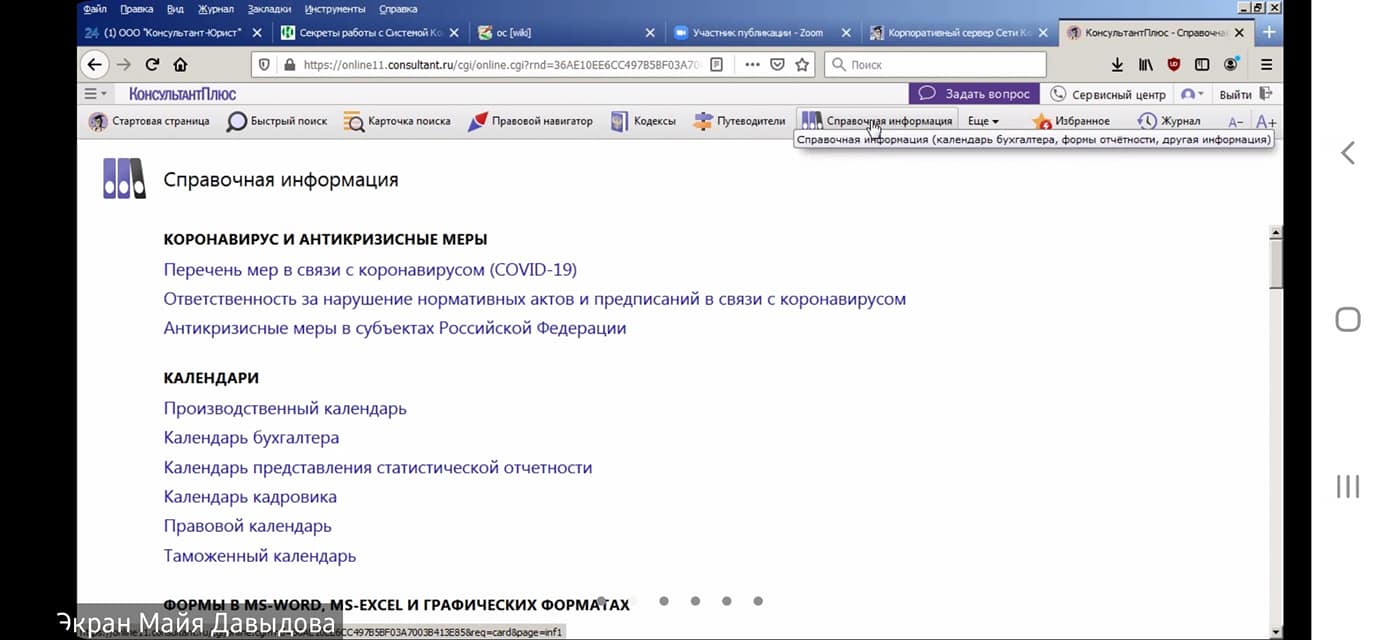Open the Файл menu

click(x=95, y=9)
